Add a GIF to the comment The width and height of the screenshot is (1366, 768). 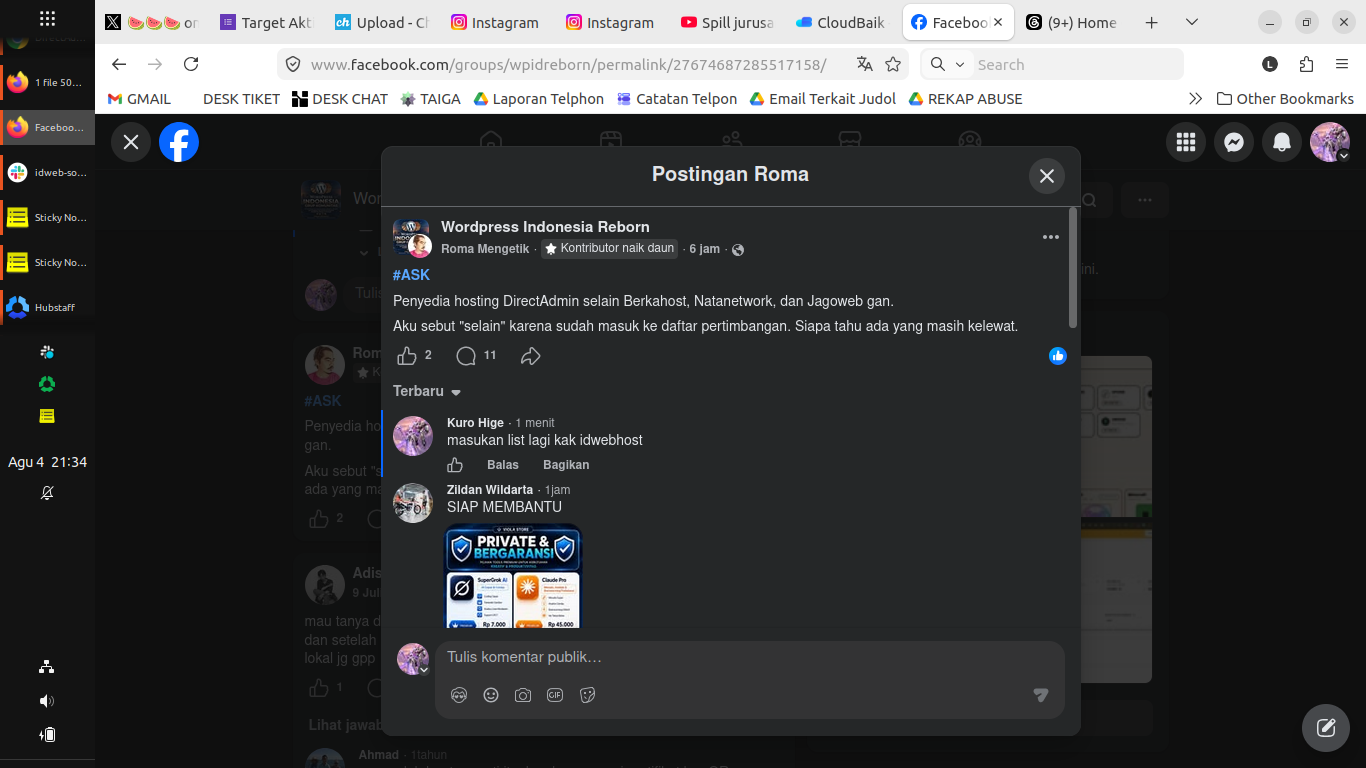(x=555, y=695)
